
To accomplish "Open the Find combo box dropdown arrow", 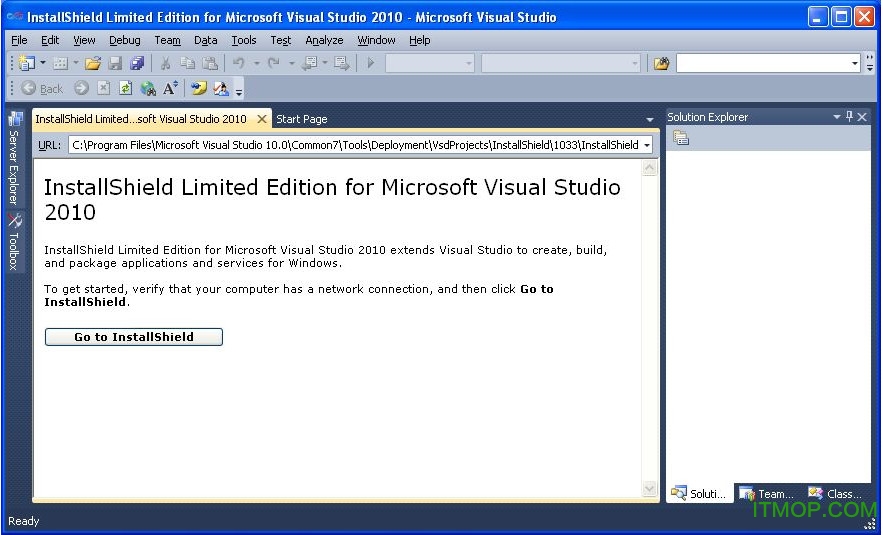I will coord(855,63).
